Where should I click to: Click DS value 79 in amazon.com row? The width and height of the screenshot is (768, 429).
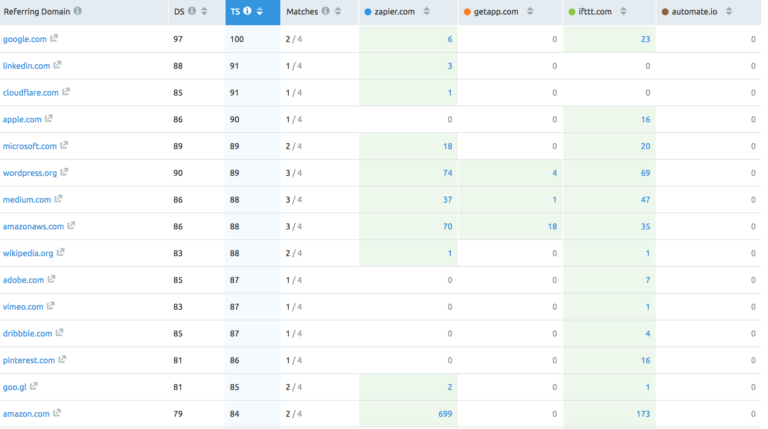coord(178,414)
